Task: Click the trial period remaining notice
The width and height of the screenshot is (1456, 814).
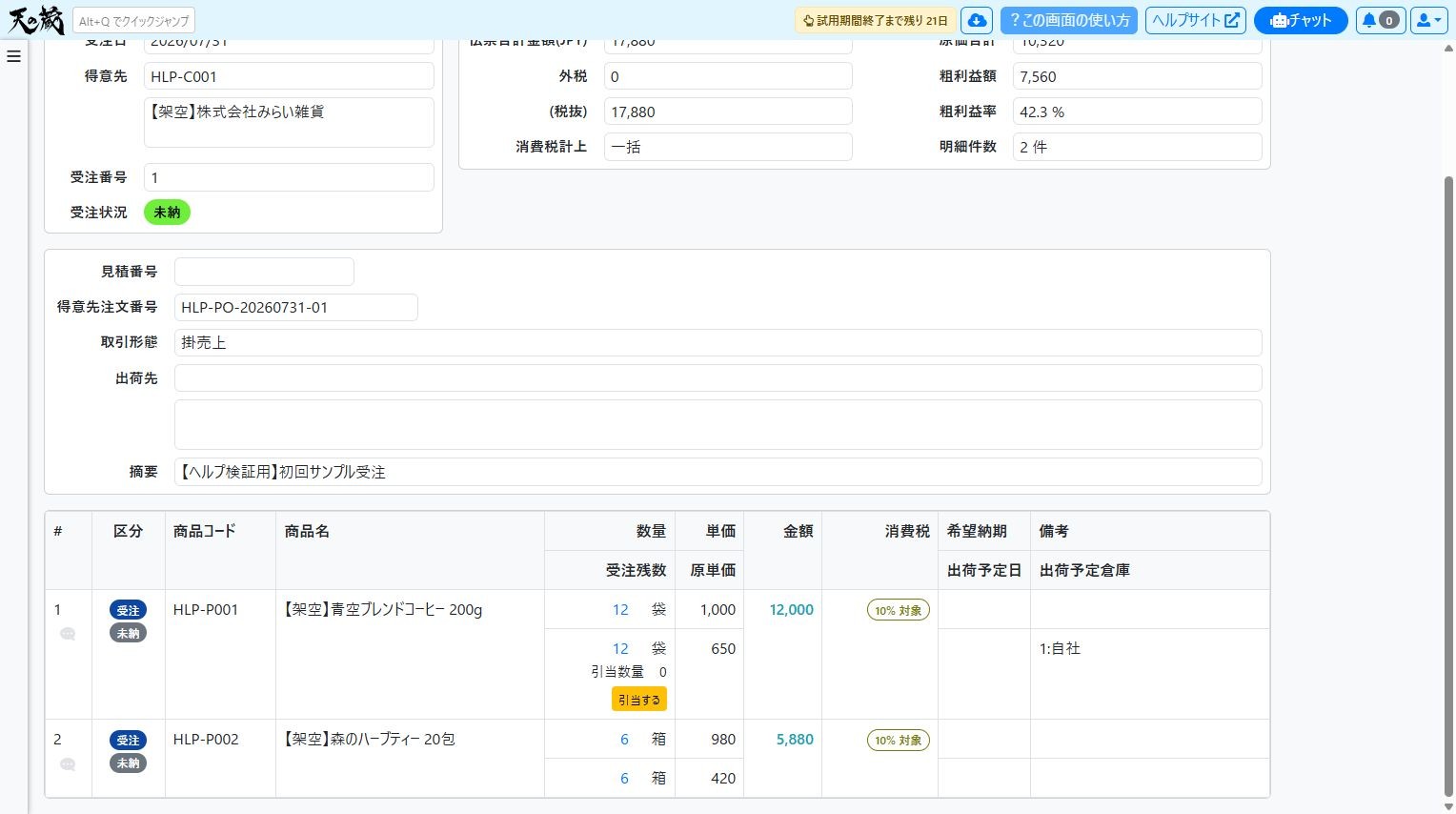Action: (x=876, y=20)
